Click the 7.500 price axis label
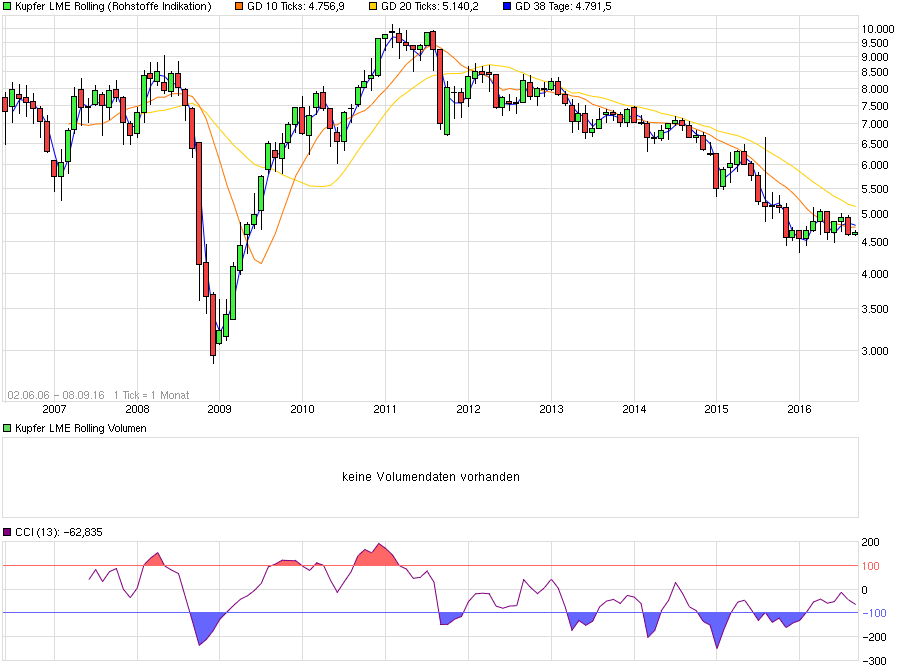Viewport: 900px width, 670px height. point(875,106)
